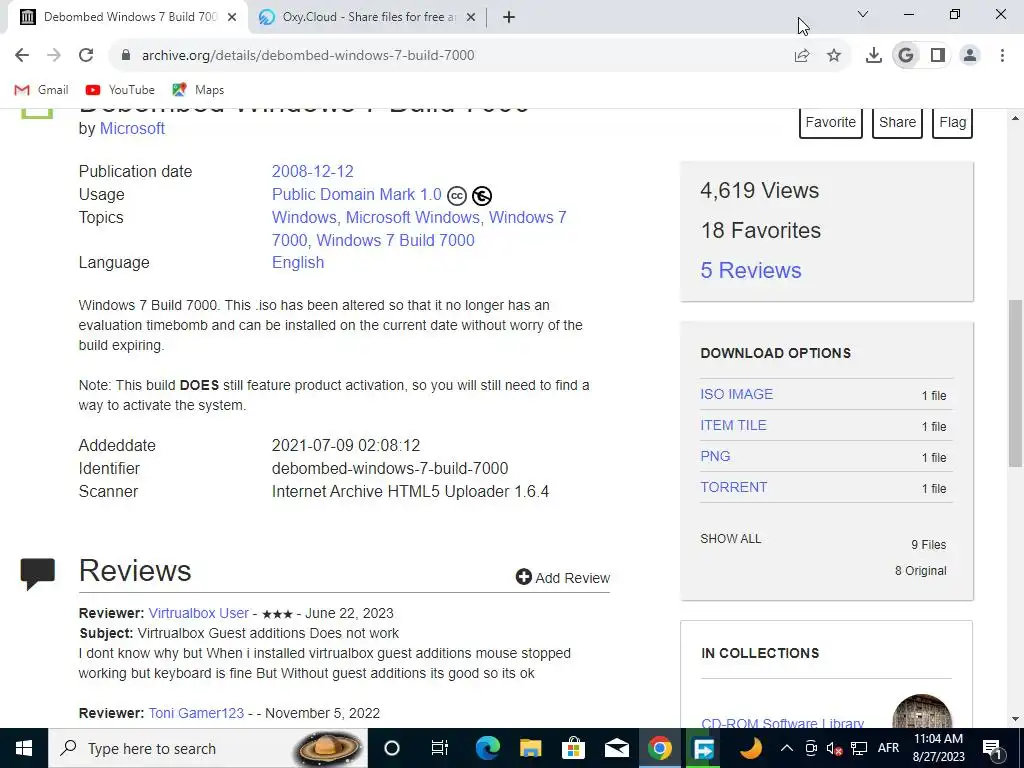Viewport: 1024px width, 768px height.
Task: Open the CD-ROM Software Library collection
Action: click(x=782, y=723)
